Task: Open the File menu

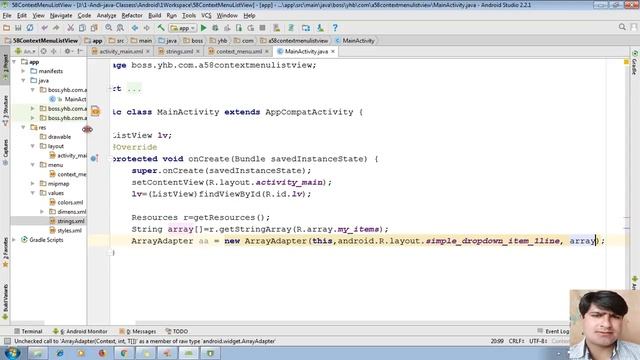Action: 7,16
